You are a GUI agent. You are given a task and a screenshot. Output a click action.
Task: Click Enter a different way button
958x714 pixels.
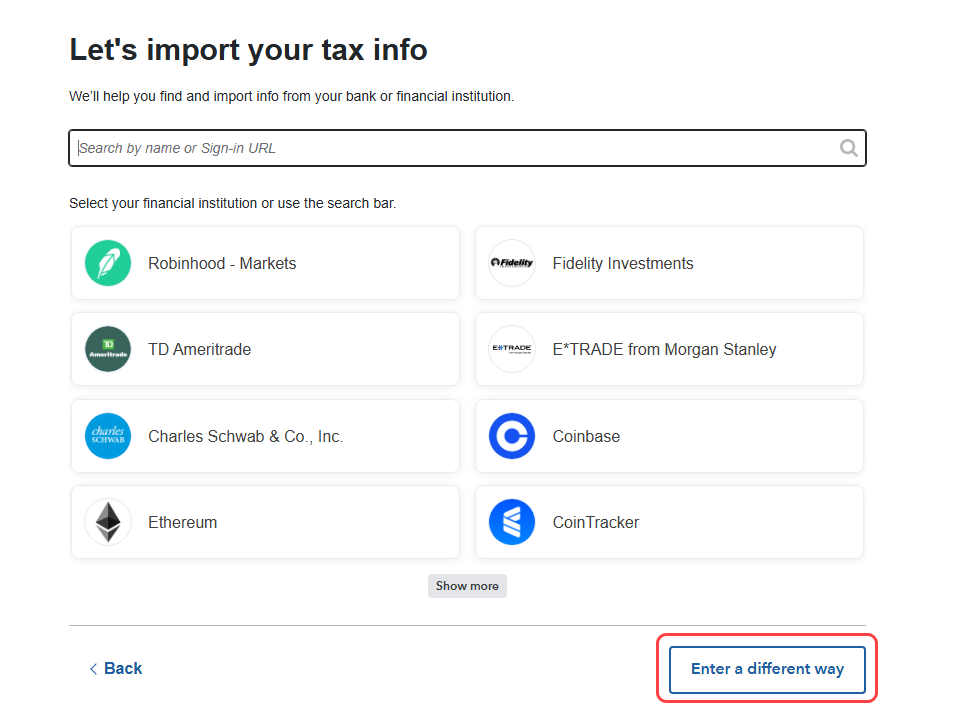767,669
